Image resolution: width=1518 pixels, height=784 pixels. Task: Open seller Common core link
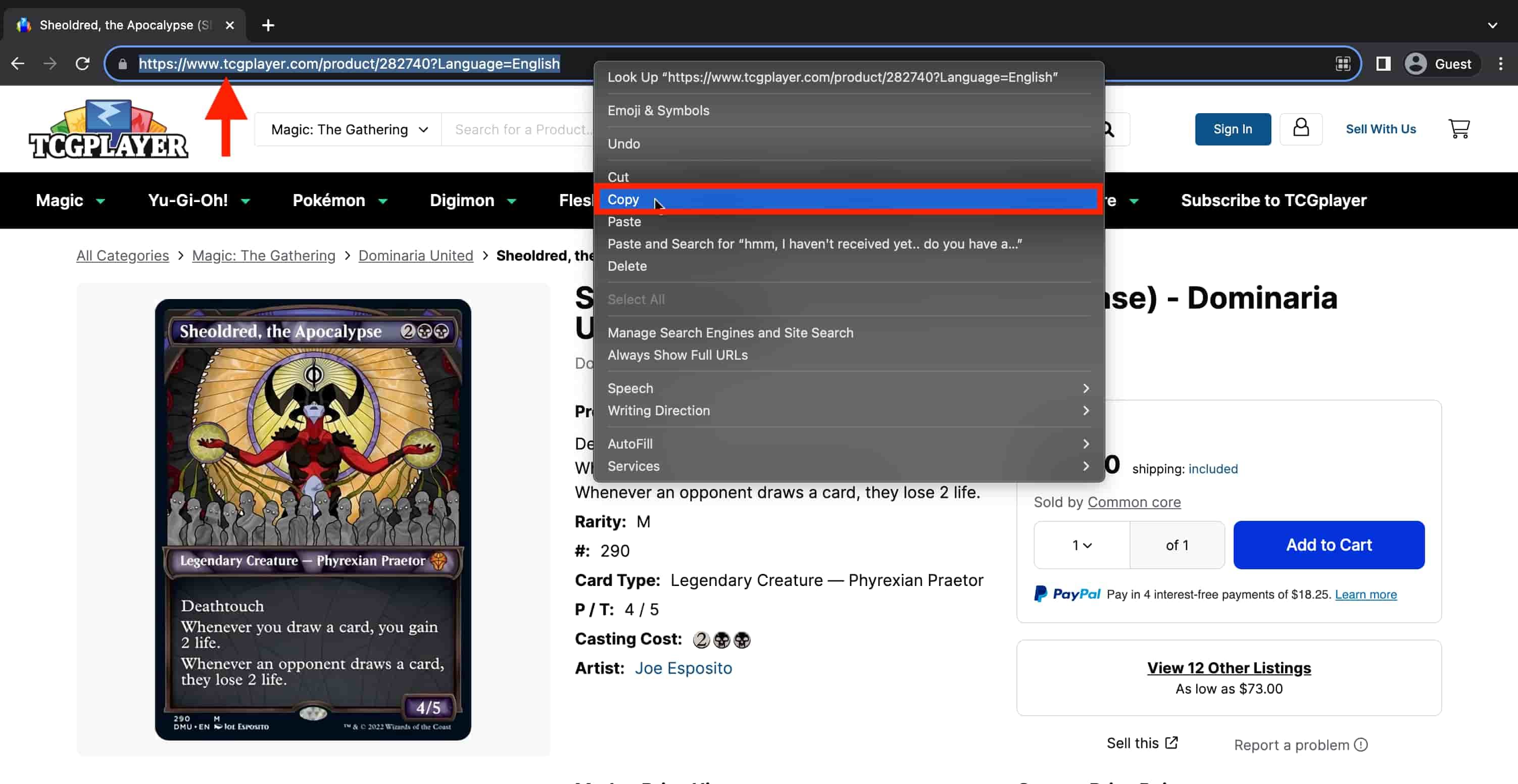[x=1134, y=502]
